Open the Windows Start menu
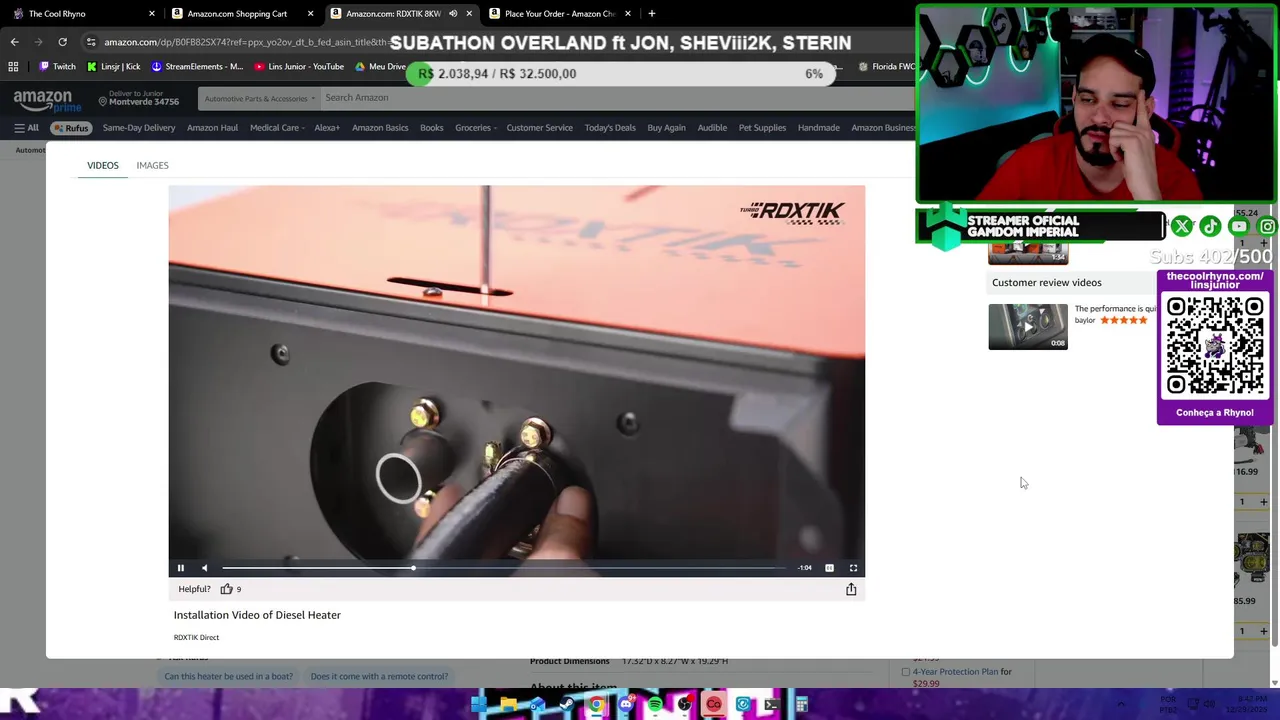The image size is (1280, 720). click(479, 705)
